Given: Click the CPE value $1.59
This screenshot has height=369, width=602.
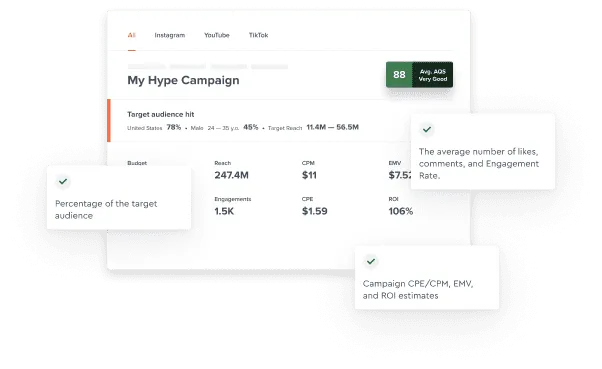Looking at the screenshot, I should (x=315, y=211).
